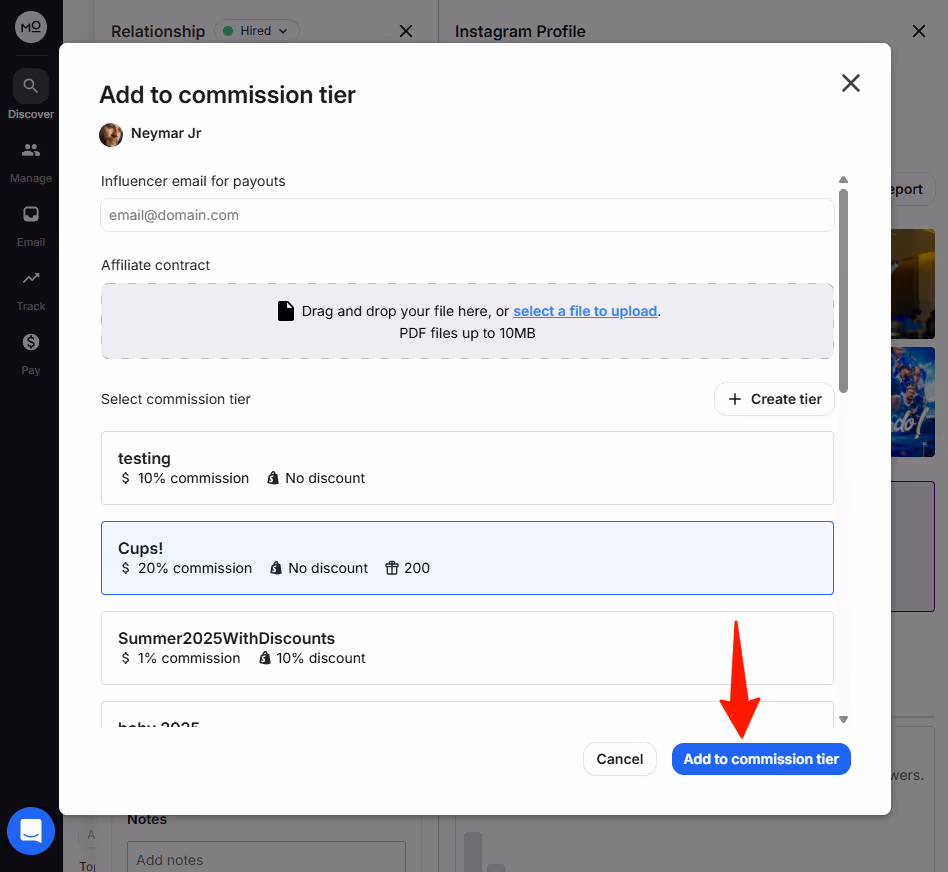Switch to the Instagram Profile panel
The height and width of the screenshot is (872, 948).
520,31
